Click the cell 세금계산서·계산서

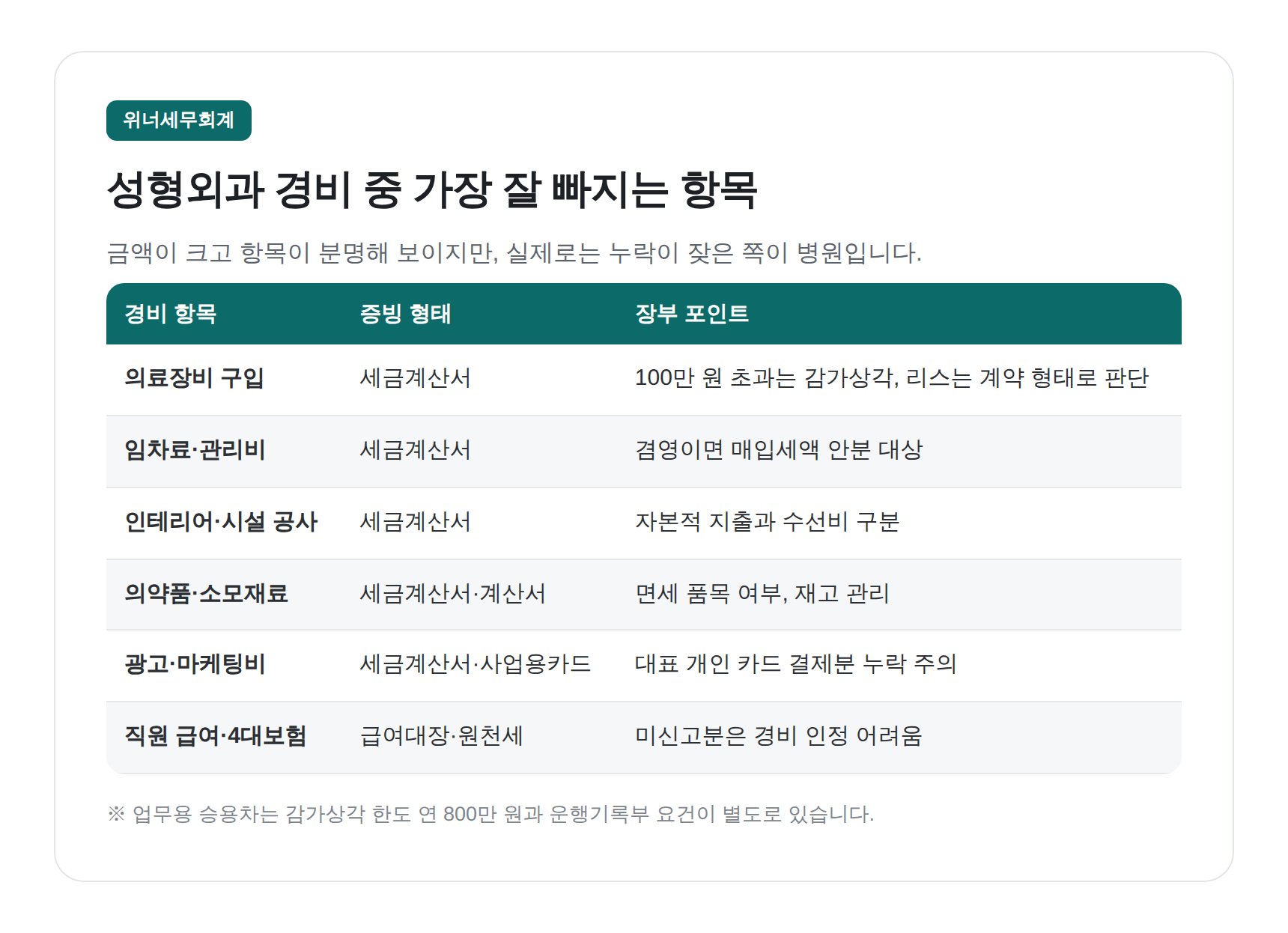[452, 594]
